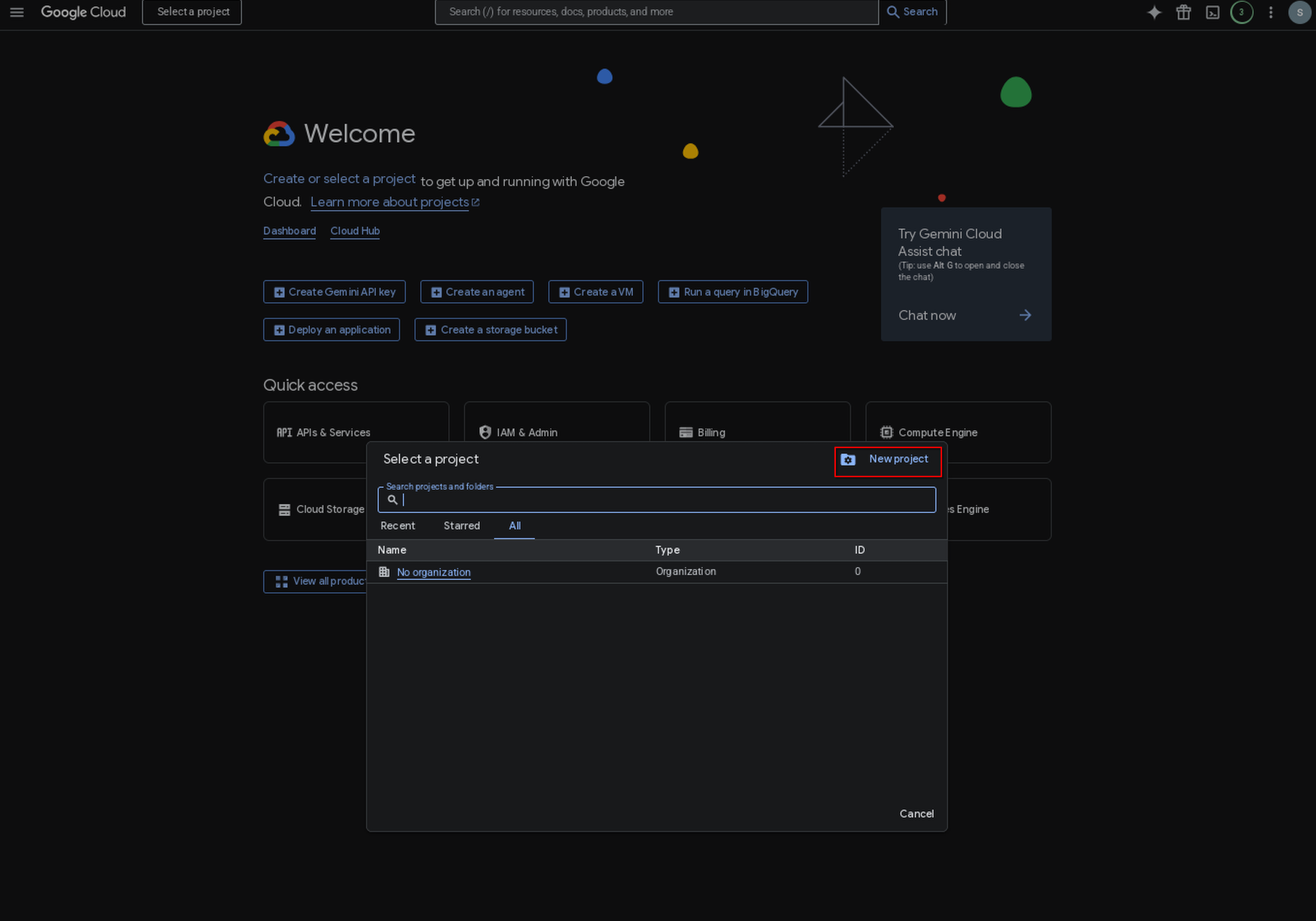Click the Name column header
1316x921 pixels.
(392, 550)
